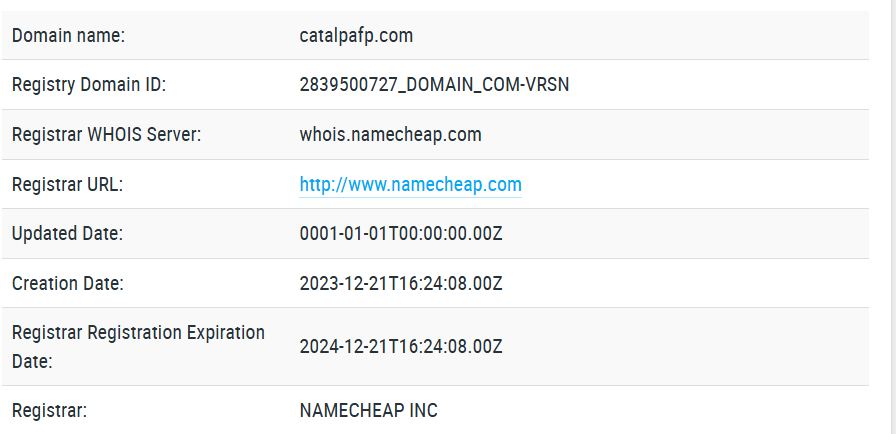Click the "Registrar:" label
Viewport: 896px width, 434px height.
[x=49, y=410]
